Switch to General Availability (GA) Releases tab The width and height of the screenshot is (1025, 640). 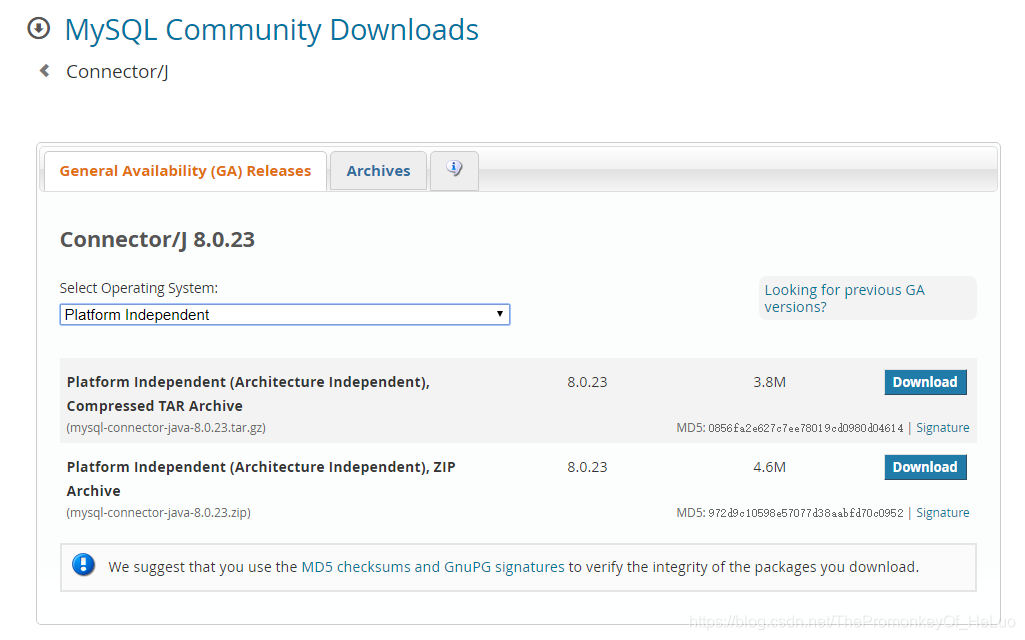click(x=185, y=171)
